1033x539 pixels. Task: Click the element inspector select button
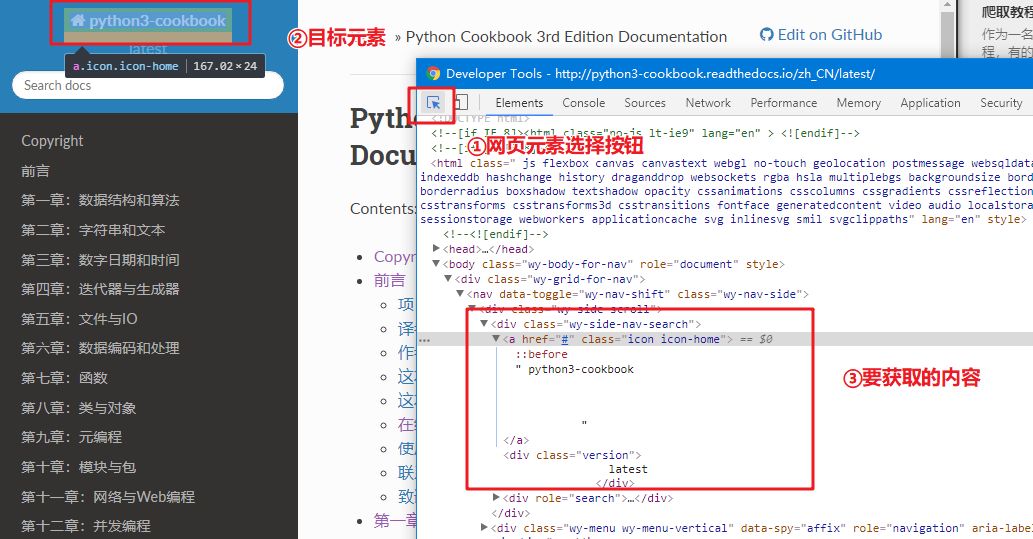[433, 102]
